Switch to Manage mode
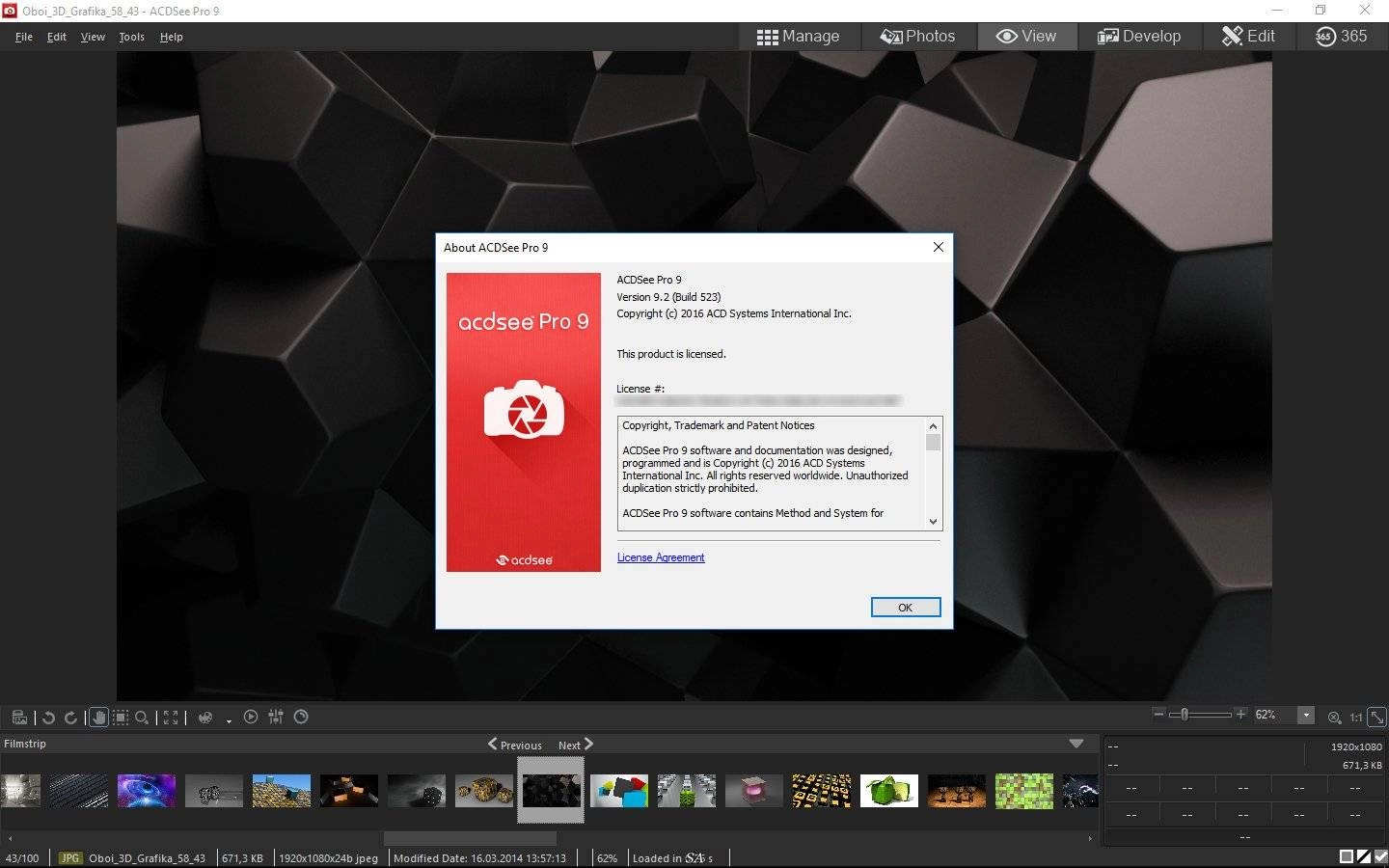This screenshot has height=868, width=1389. (798, 36)
